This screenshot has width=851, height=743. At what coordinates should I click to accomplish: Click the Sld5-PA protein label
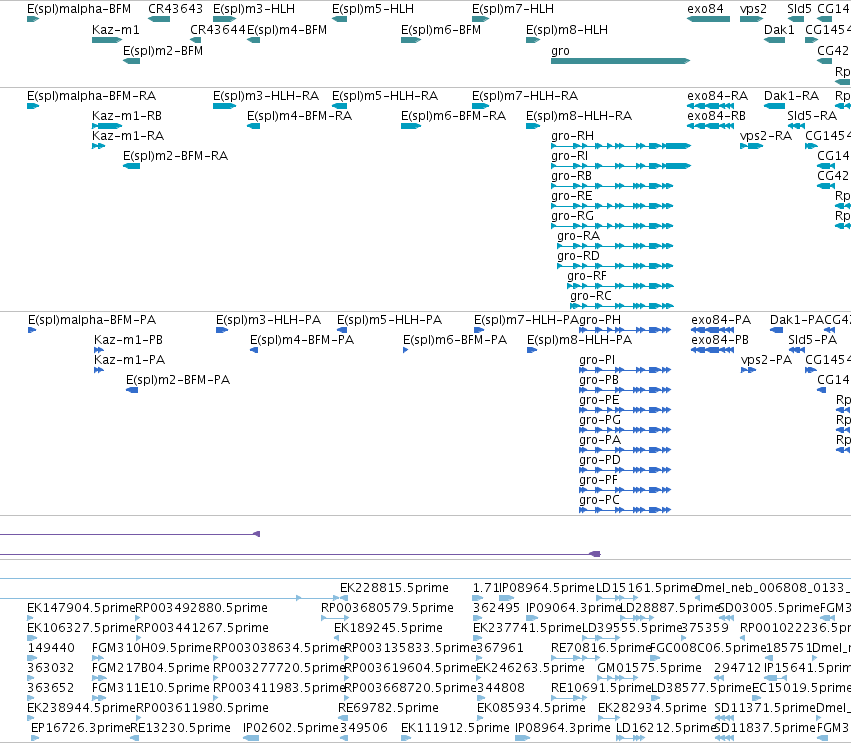click(812, 340)
